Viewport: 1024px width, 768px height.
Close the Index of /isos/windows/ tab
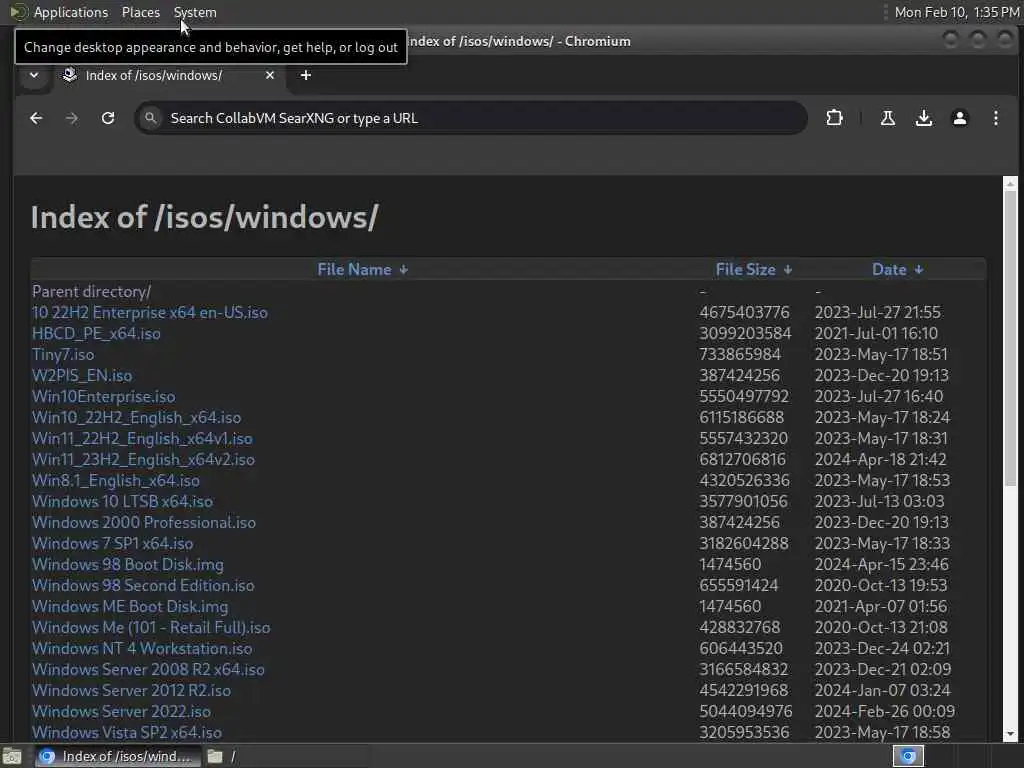[270, 75]
